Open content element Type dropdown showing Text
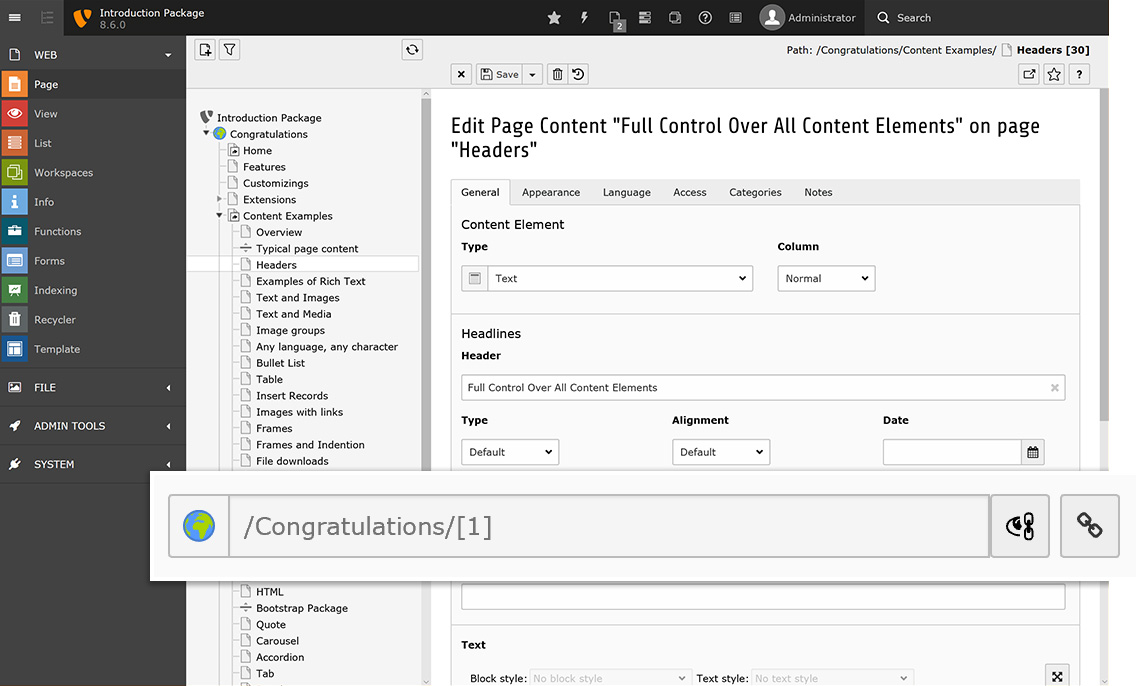Viewport: 1140px width, 686px height. tap(619, 278)
